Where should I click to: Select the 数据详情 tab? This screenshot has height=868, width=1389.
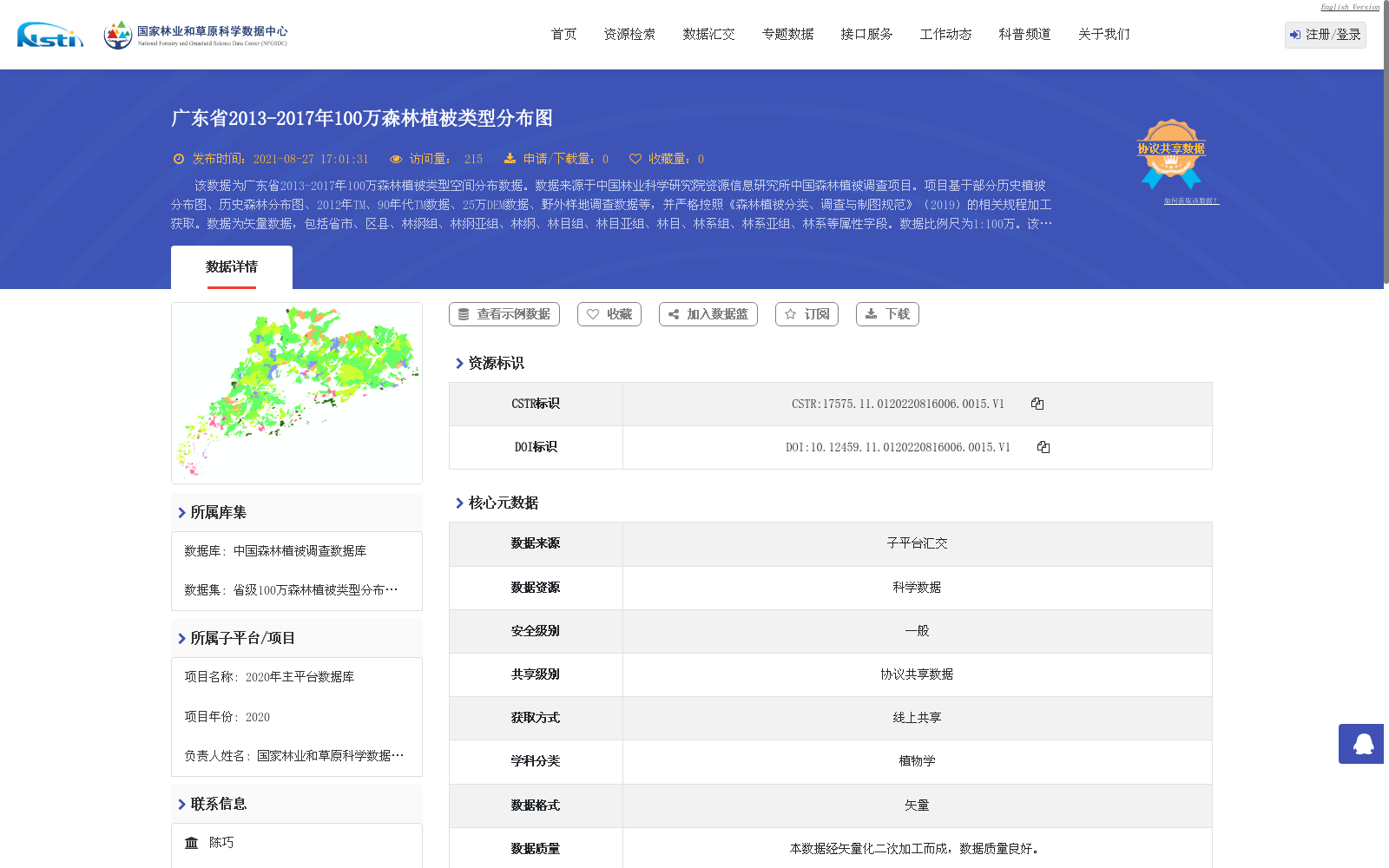click(x=232, y=267)
